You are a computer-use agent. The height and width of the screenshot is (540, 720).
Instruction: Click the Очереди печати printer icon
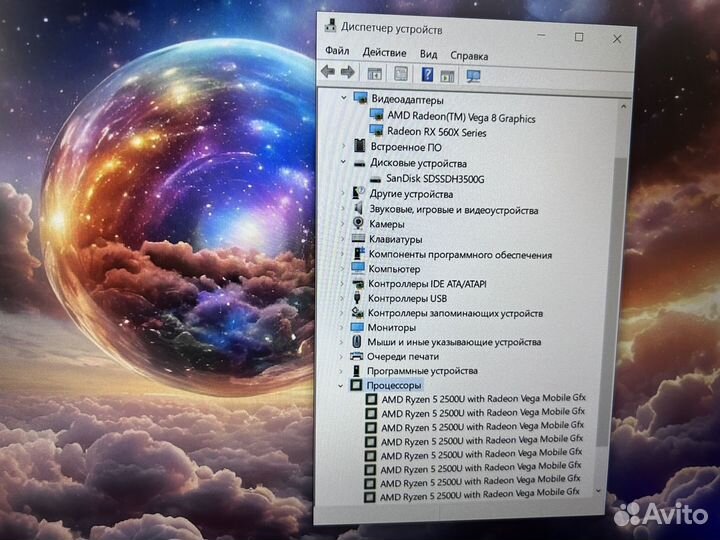357,356
